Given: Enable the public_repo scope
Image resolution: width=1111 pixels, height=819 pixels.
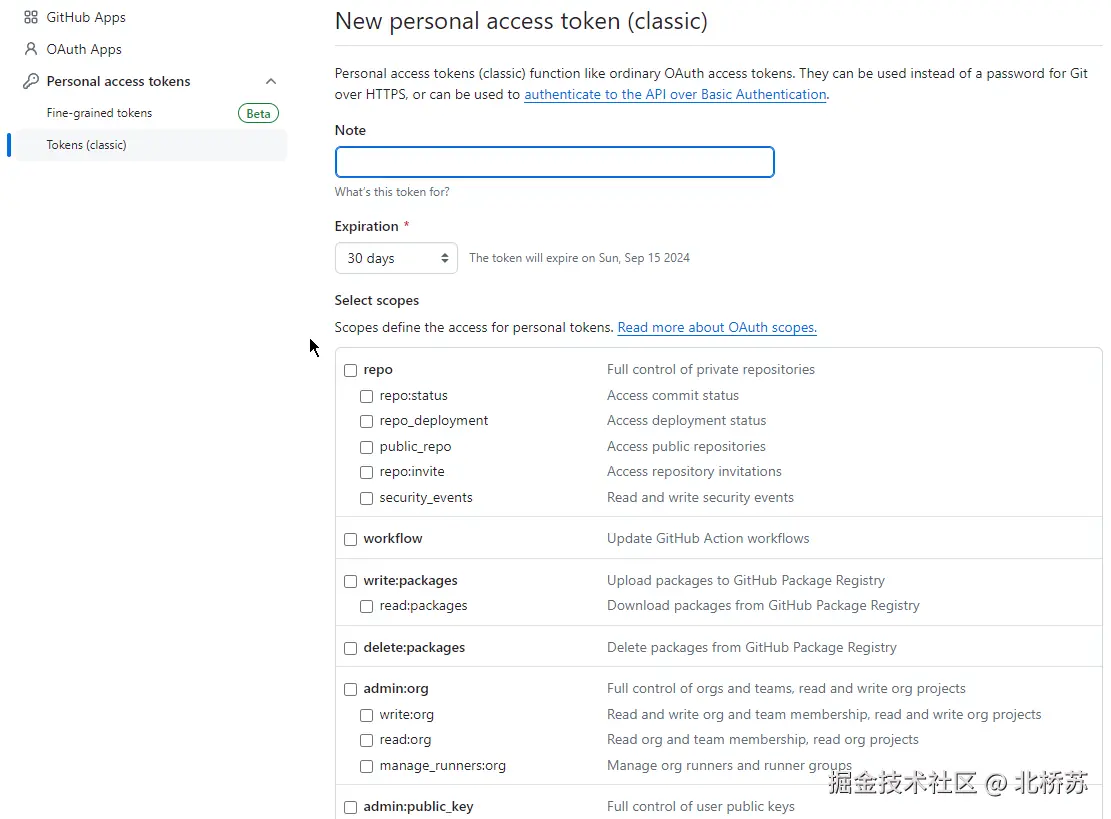Looking at the screenshot, I should tap(367, 447).
